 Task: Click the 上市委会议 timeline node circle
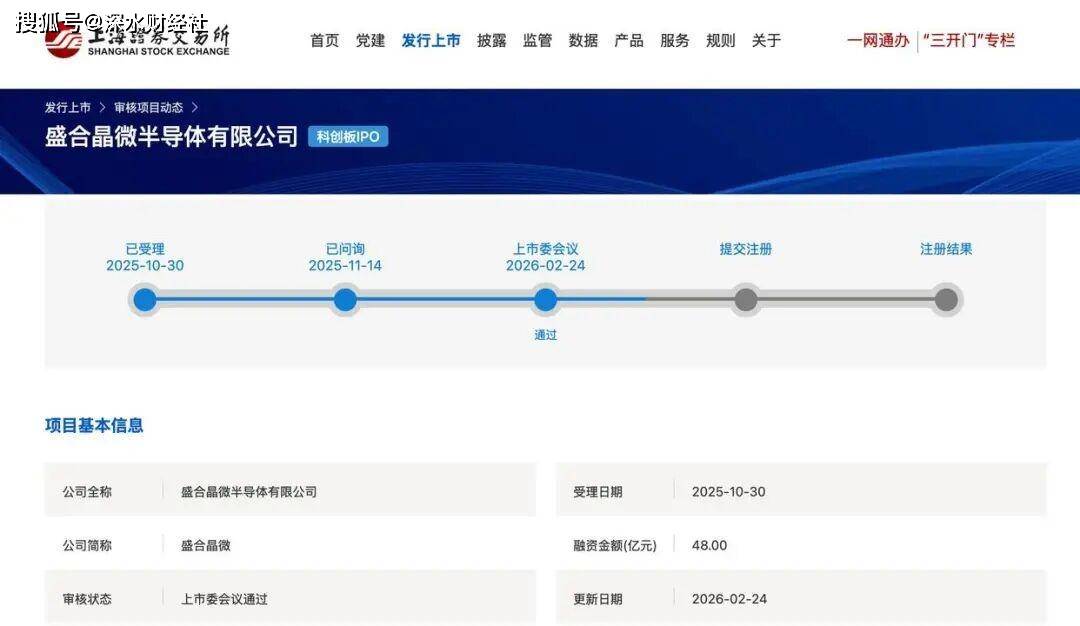pyautogui.click(x=545, y=299)
